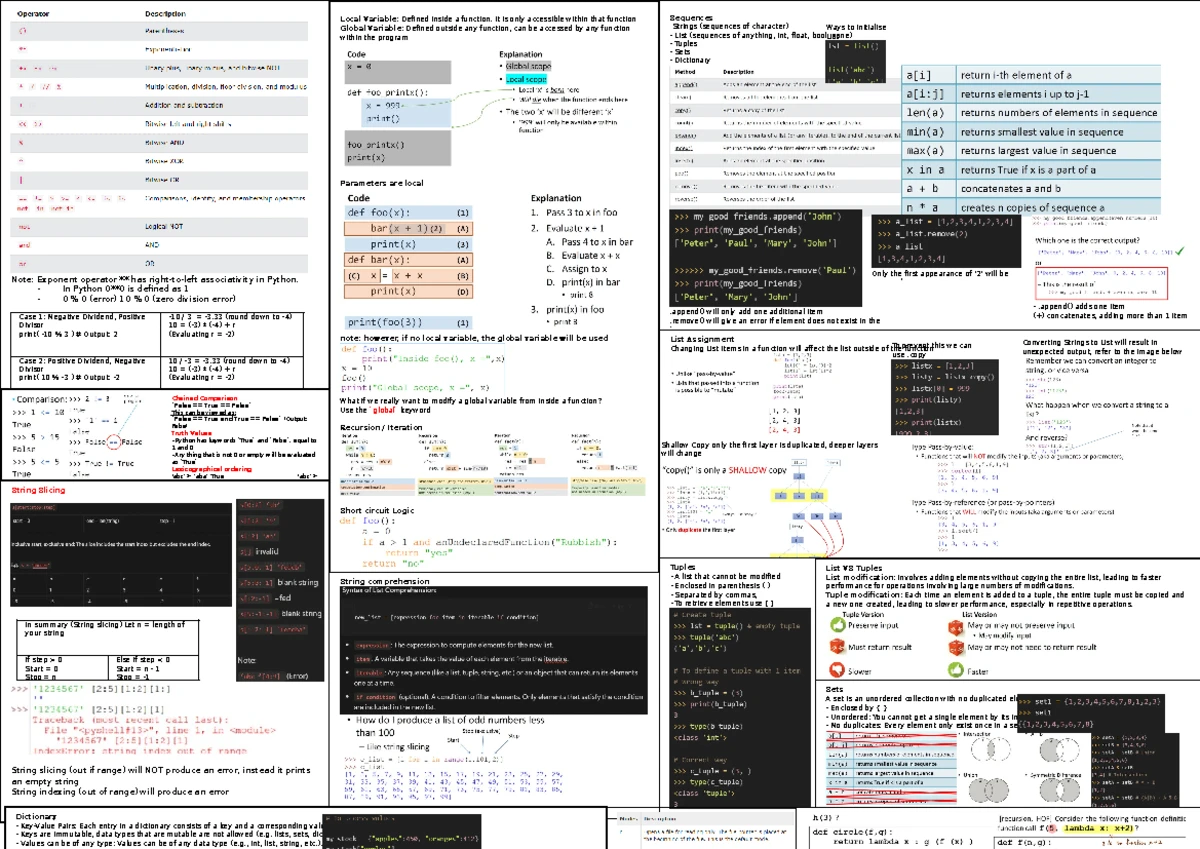
Task: Click the 'Operator' column header
Action: coord(35,14)
